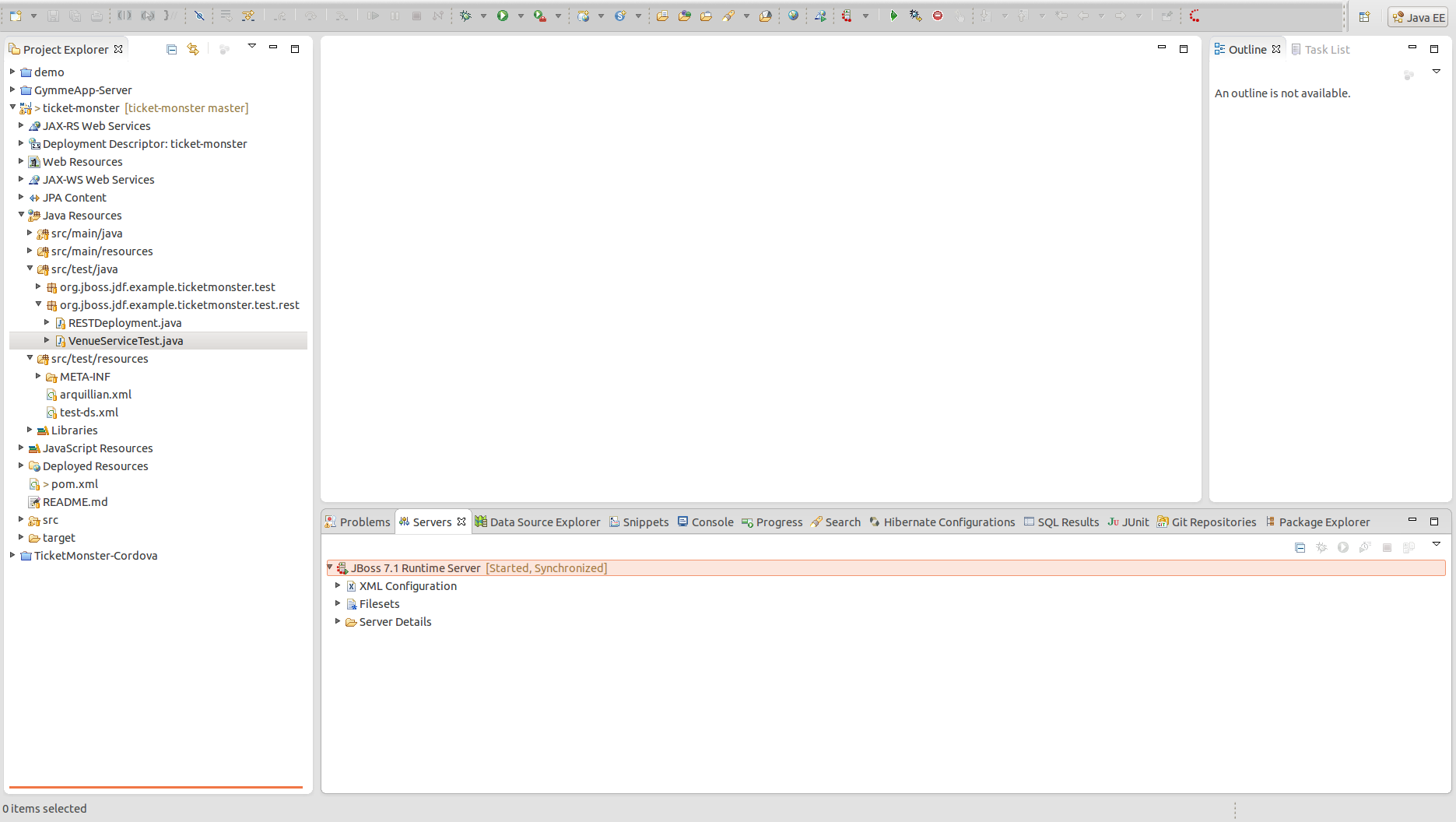Viewport: 1456px width, 822px height.
Task: Click the green Run button in main toolbar
Action: tap(503, 16)
